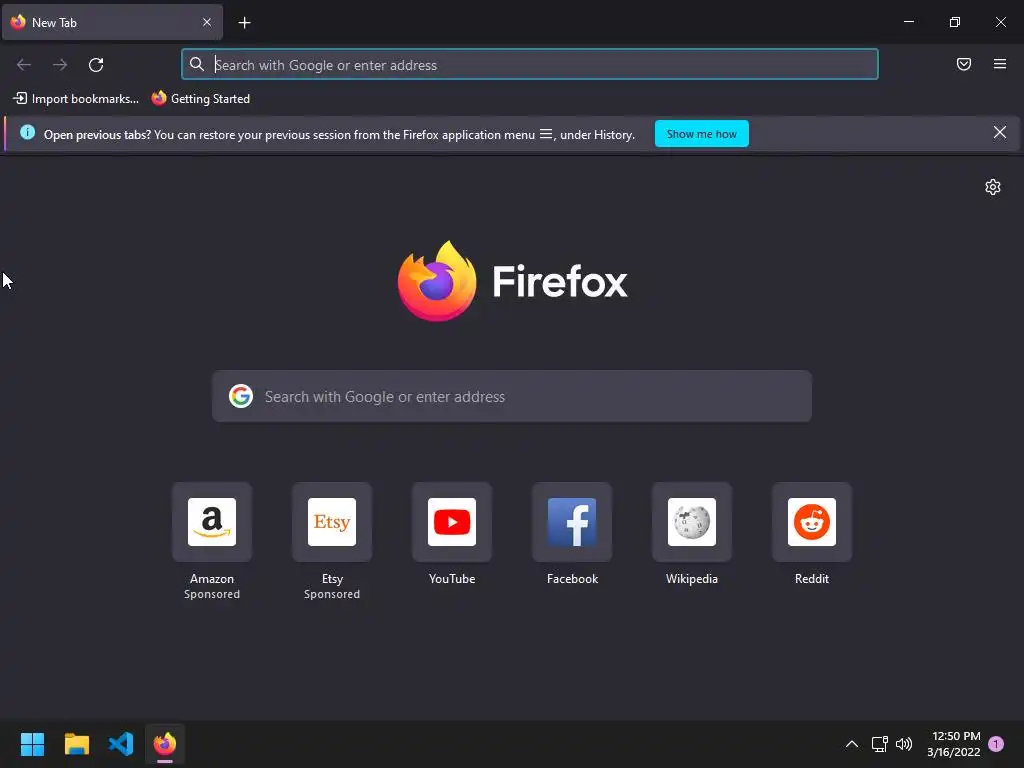The width and height of the screenshot is (1024, 768).
Task: Open the notification badge showing 1
Action: click(x=996, y=744)
